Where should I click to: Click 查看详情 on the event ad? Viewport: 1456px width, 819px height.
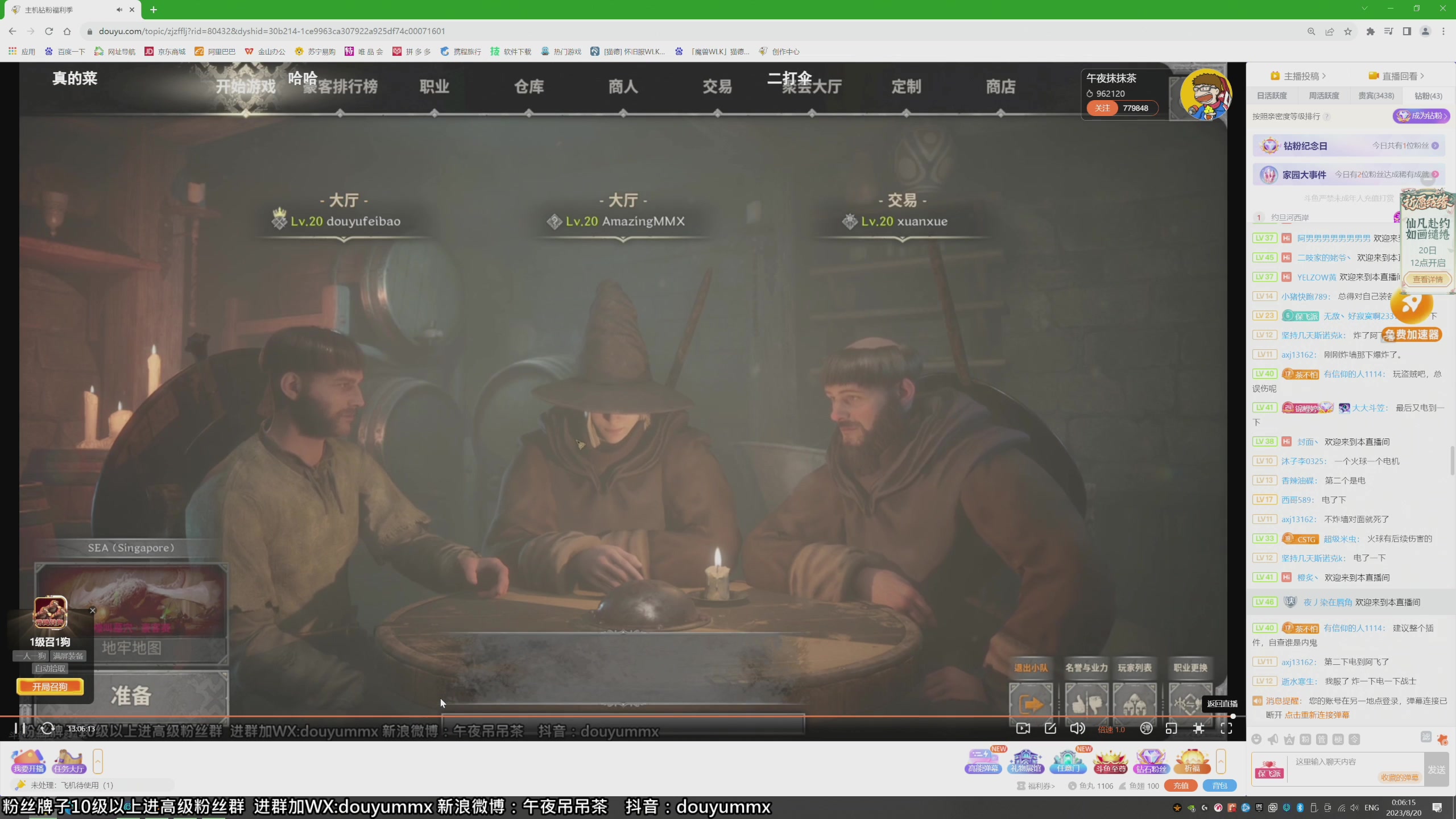click(1428, 279)
